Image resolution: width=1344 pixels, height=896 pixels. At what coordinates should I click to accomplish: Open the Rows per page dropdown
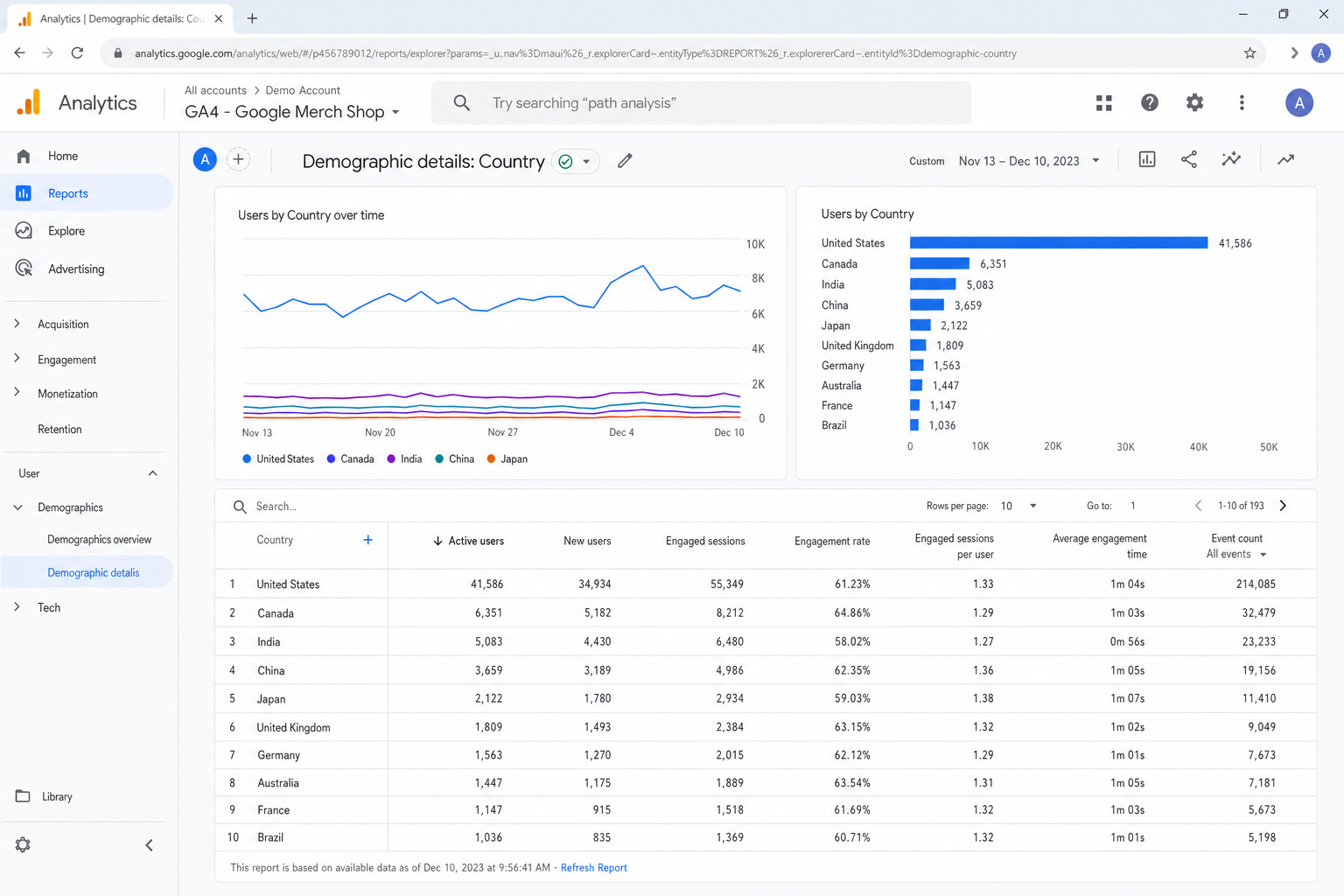1018,506
